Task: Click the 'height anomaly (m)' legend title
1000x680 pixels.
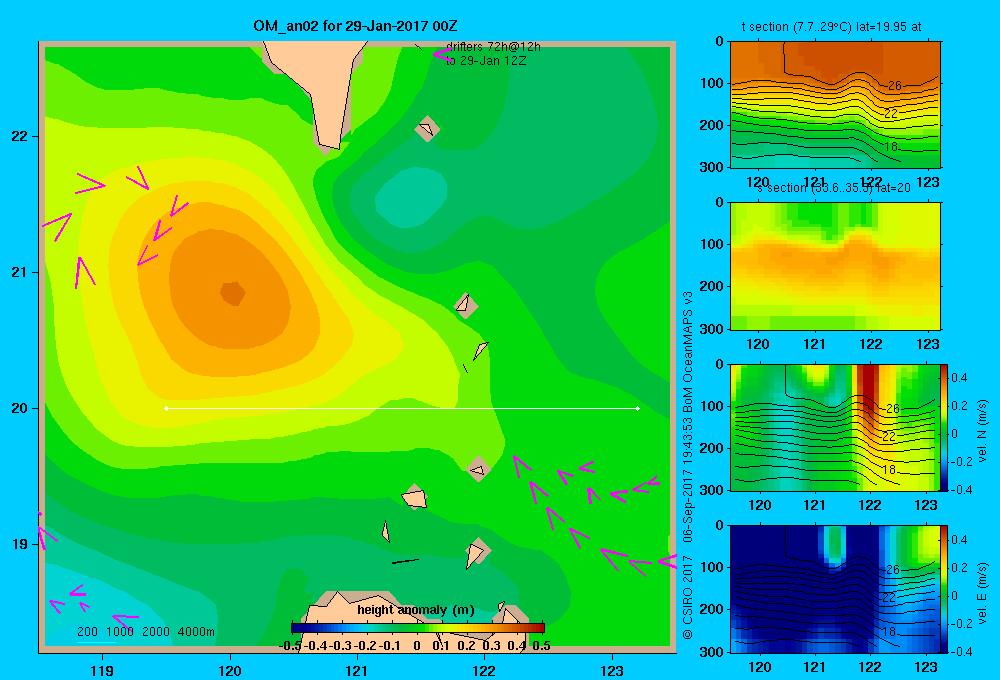Action: click(416, 610)
